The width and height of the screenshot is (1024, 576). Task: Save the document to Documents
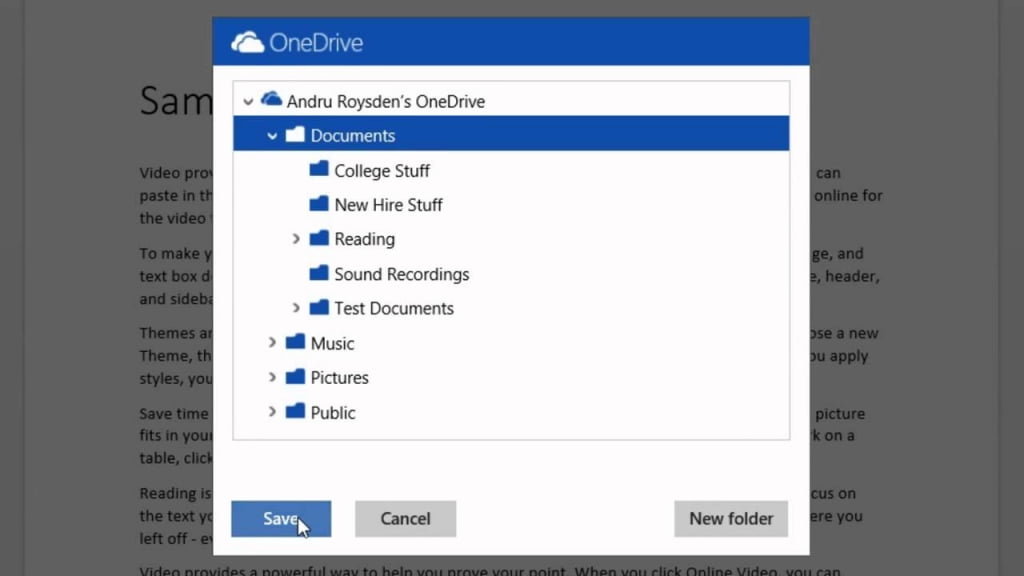tap(281, 518)
